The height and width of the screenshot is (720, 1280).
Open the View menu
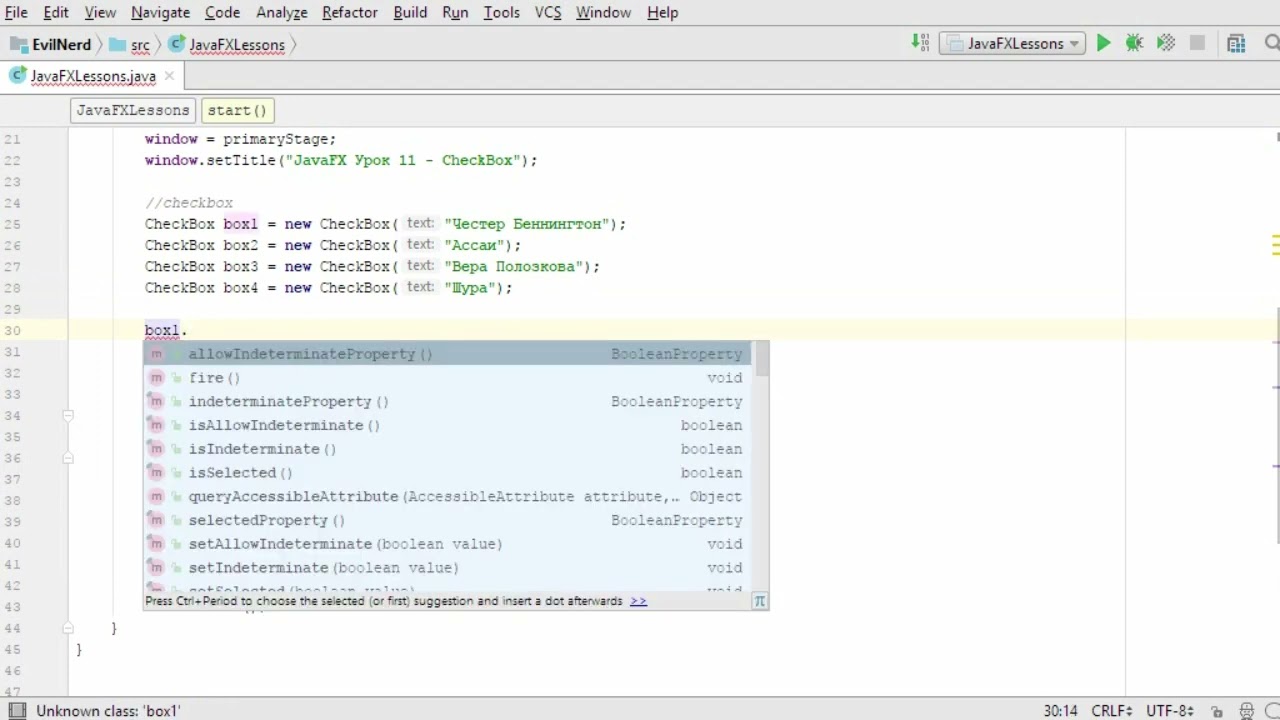coord(100,12)
